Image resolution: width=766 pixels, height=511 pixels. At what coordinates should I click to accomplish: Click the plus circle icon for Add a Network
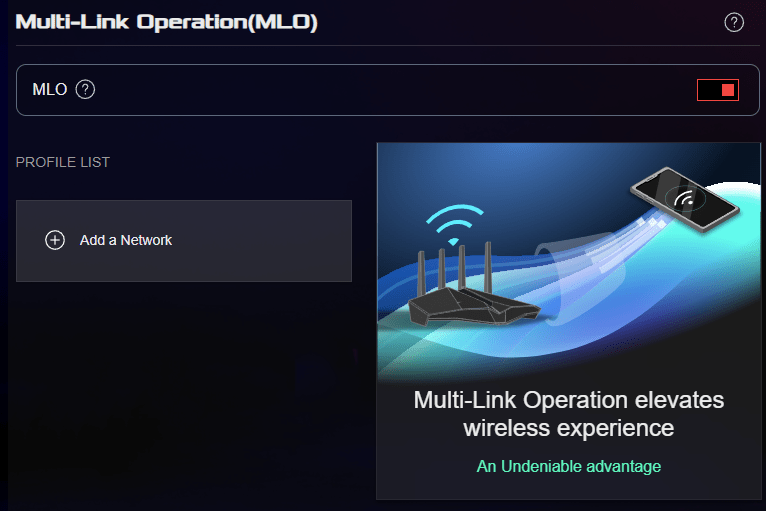coord(55,240)
